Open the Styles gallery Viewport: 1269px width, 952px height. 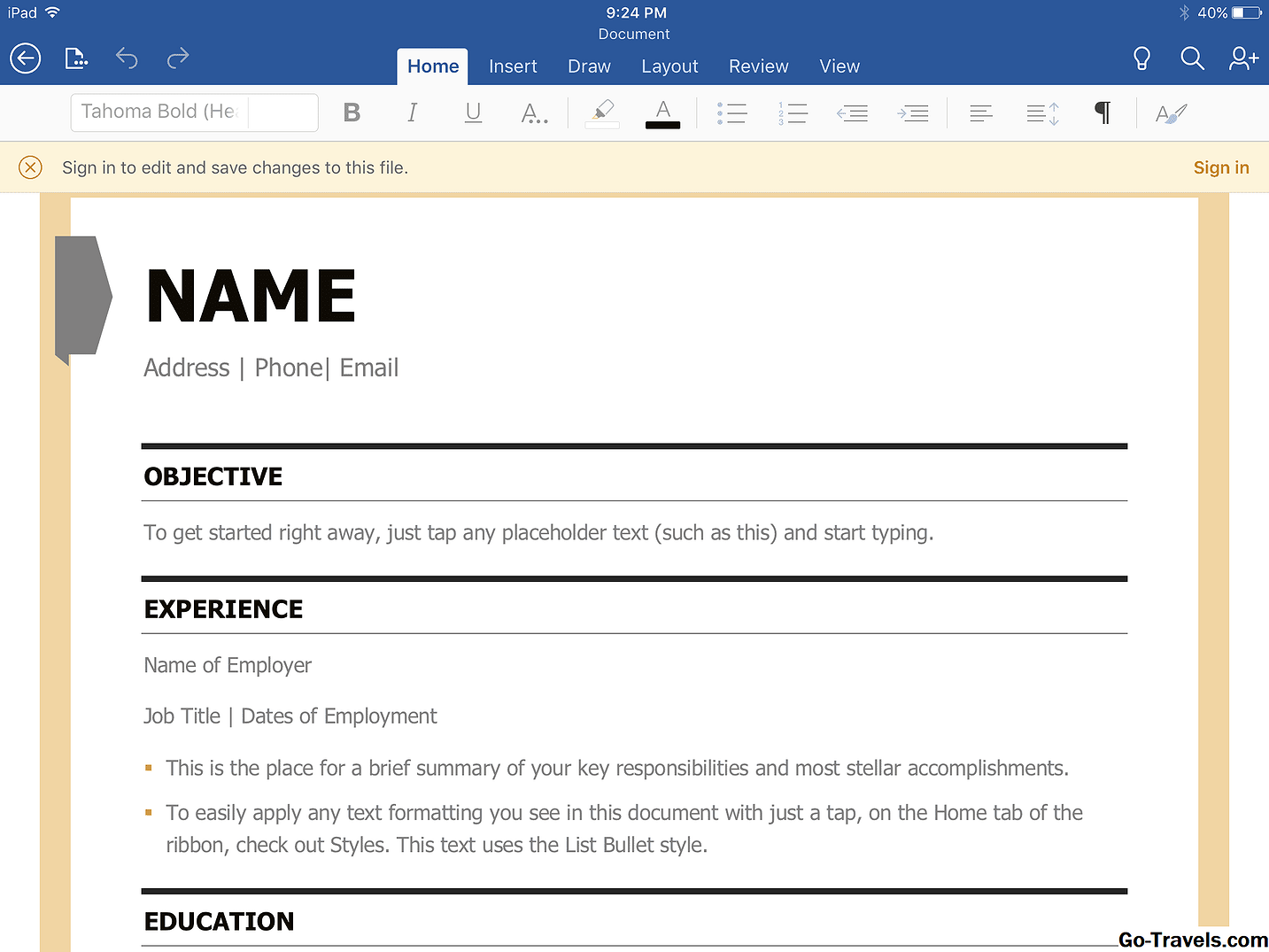coord(1170,113)
